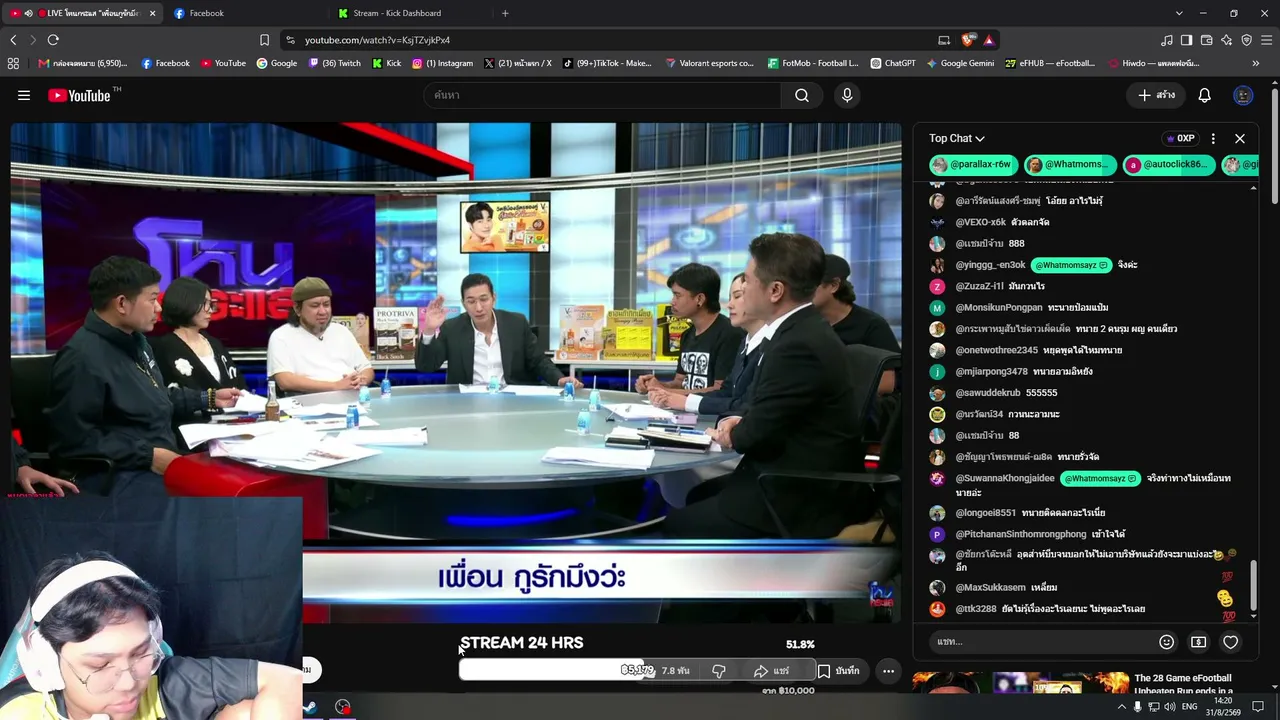Open the Kick bookmark
The height and width of the screenshot is (720, 1280).
point(387,63)
